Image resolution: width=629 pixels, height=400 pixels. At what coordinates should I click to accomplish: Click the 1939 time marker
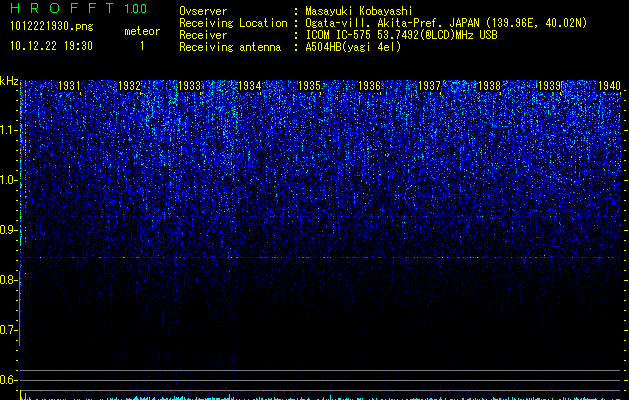click(x=549, y=86)
